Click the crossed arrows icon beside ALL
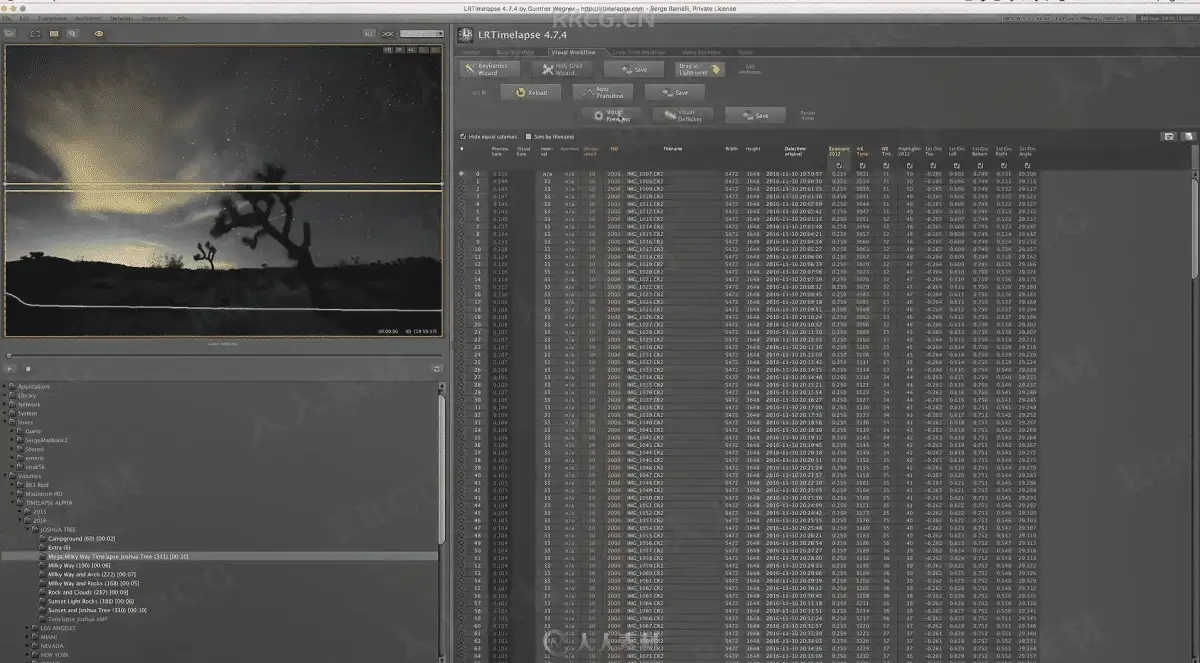The height and width of the screenshot is (663, 1200). [x=388, y=34]
